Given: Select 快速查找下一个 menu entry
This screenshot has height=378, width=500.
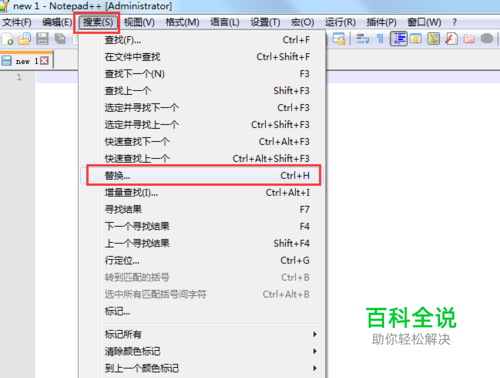Looking at the screenshot, I should [x=203, y=142].
